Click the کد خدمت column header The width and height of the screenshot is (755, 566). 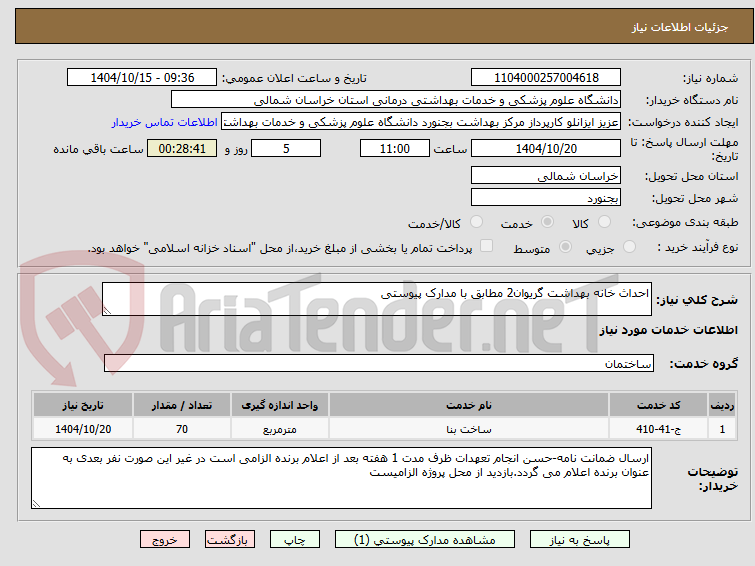click(x=658, y=405)
